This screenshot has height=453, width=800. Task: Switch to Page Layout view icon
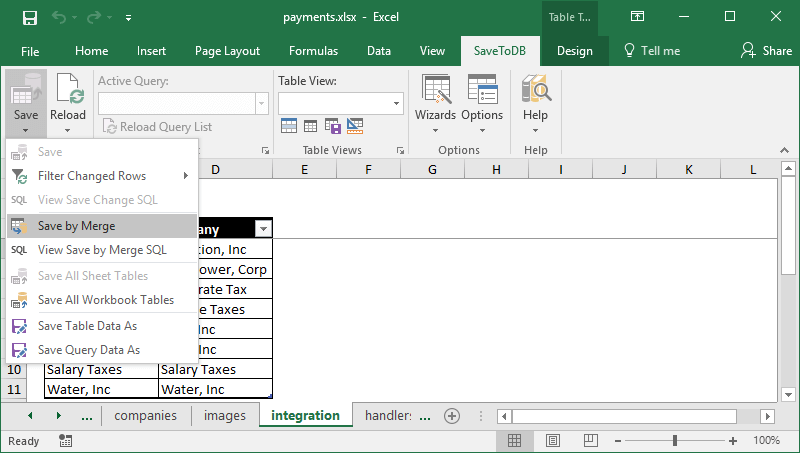553,440
